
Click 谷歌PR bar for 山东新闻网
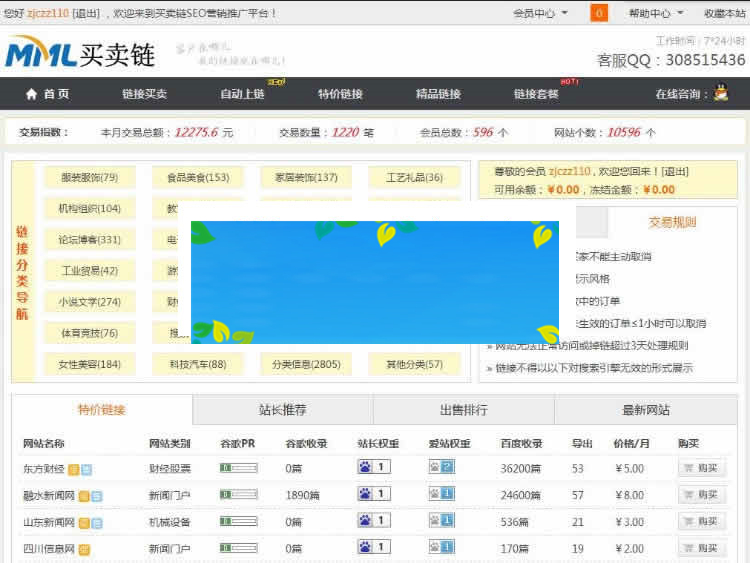(238, 521)
